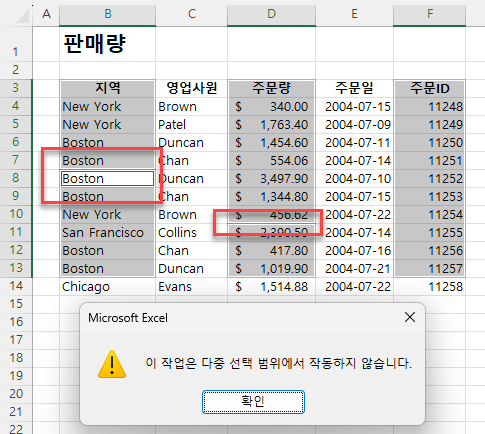Click the 영업사원 header cell
485x434 pixels.
pyautogui.click(x=191, y=88)
